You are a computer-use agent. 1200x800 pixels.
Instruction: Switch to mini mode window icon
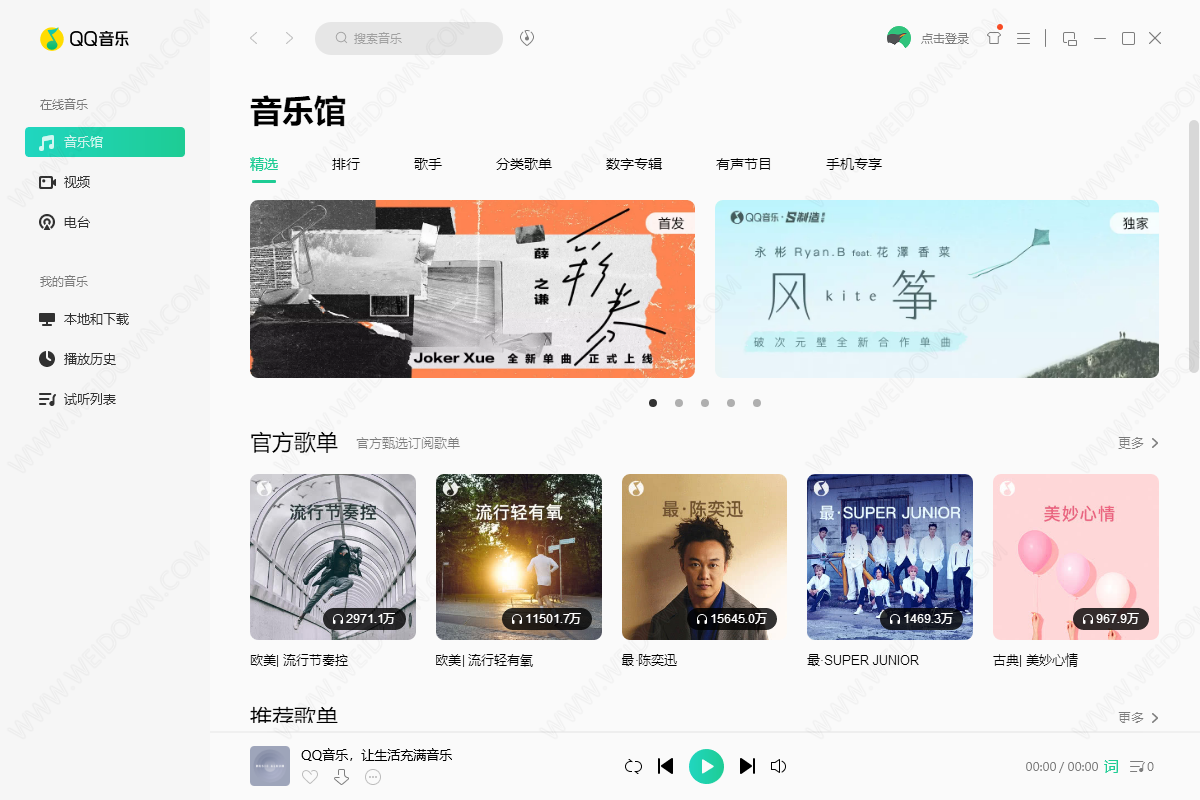click(1069, 38)
